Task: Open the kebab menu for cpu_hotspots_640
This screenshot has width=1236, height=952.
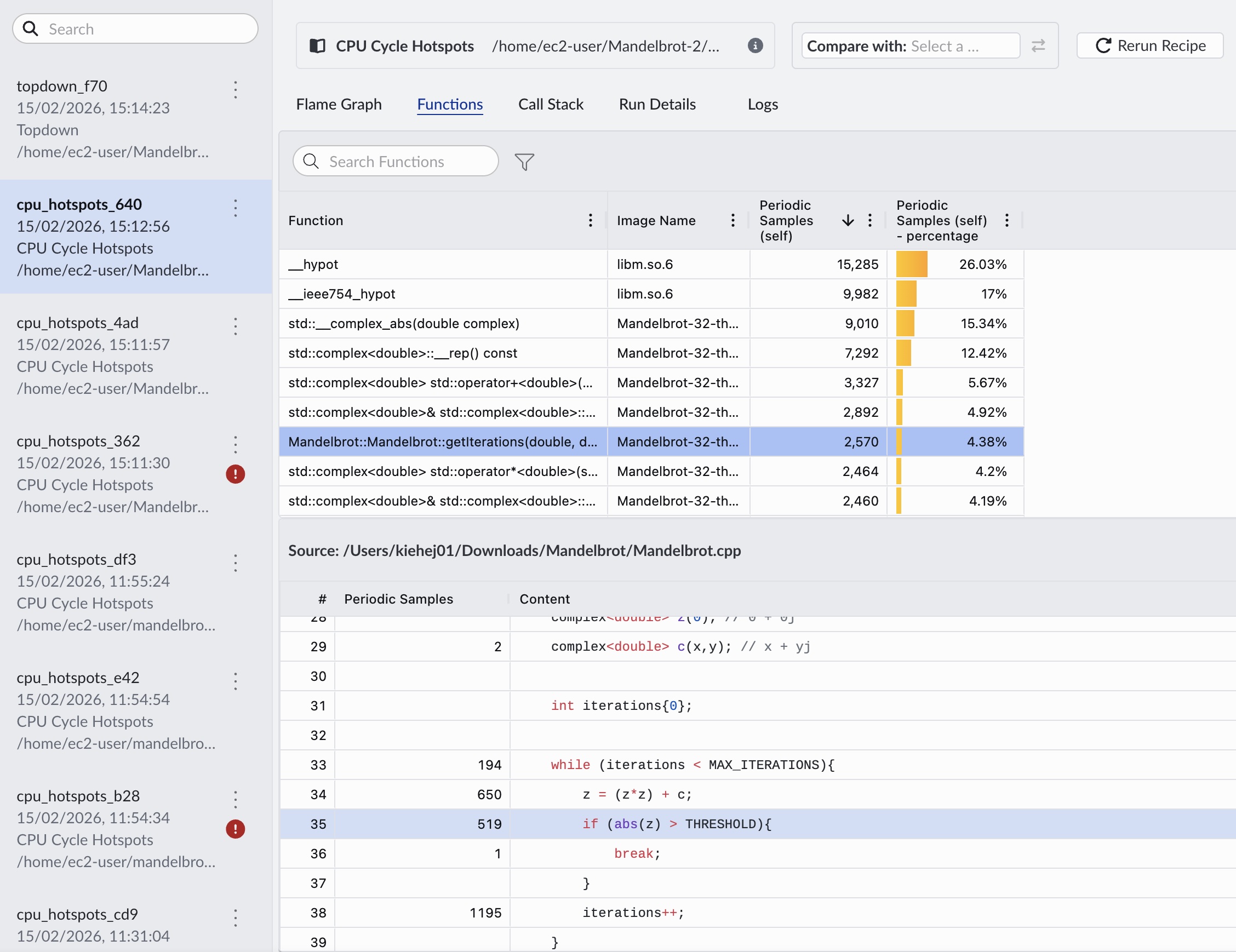Action: tap(236, 208)
